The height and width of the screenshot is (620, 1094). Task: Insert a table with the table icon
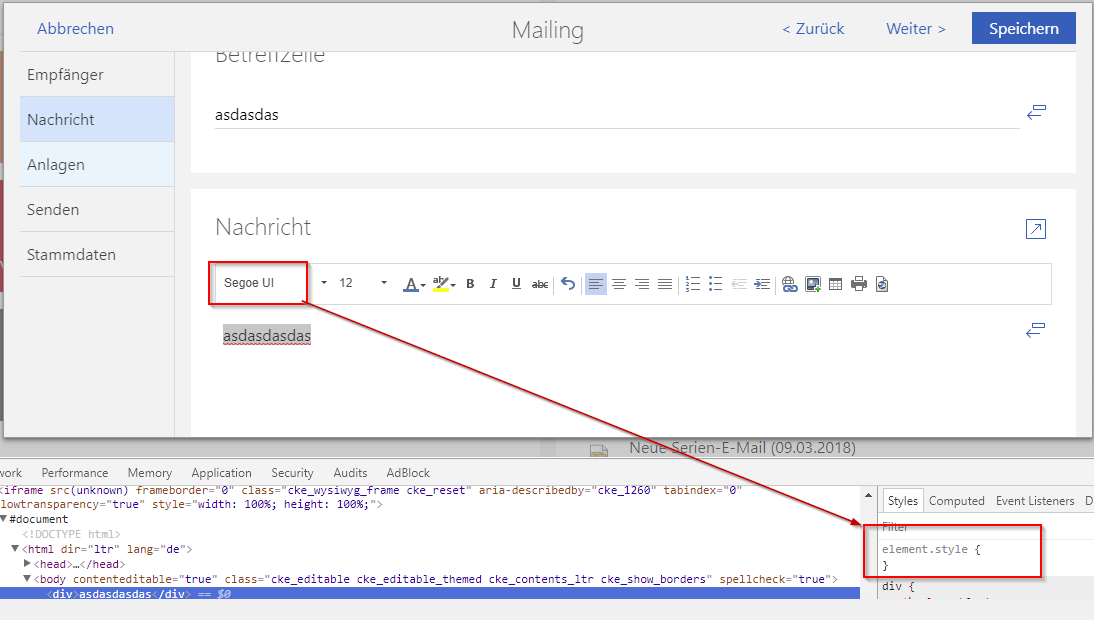pos(836,283)
